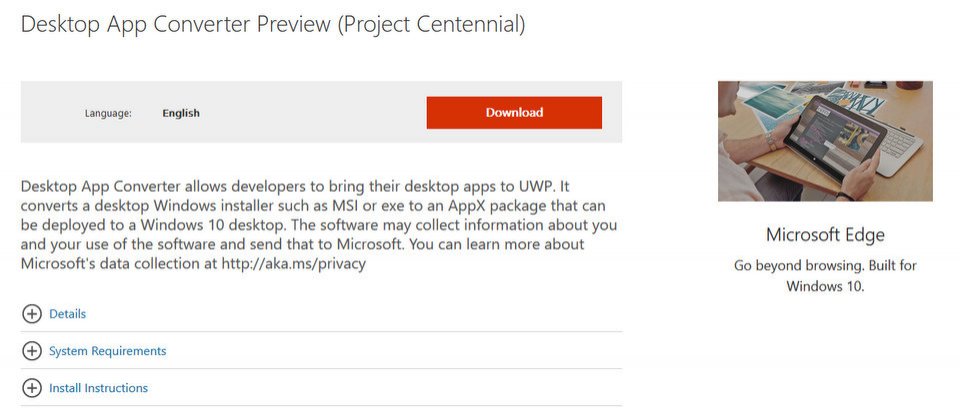This screenshot has height=420, width=960.
Task: Click the Language: label
Action: 108,113
